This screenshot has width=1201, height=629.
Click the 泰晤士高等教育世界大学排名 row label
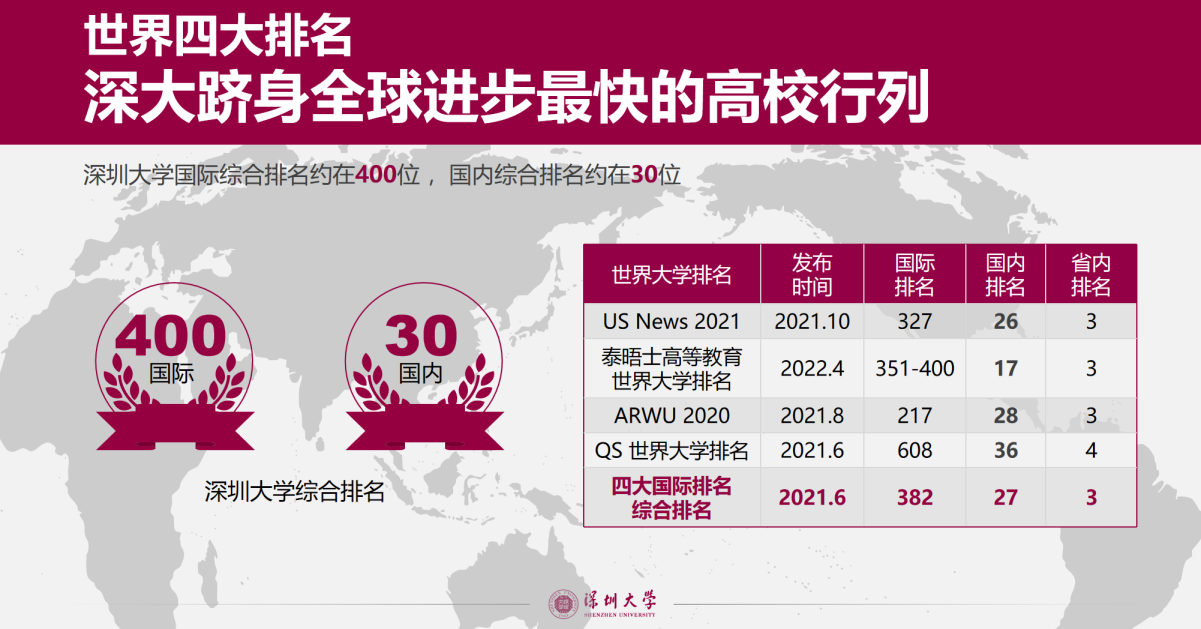(x=672, y=368)
